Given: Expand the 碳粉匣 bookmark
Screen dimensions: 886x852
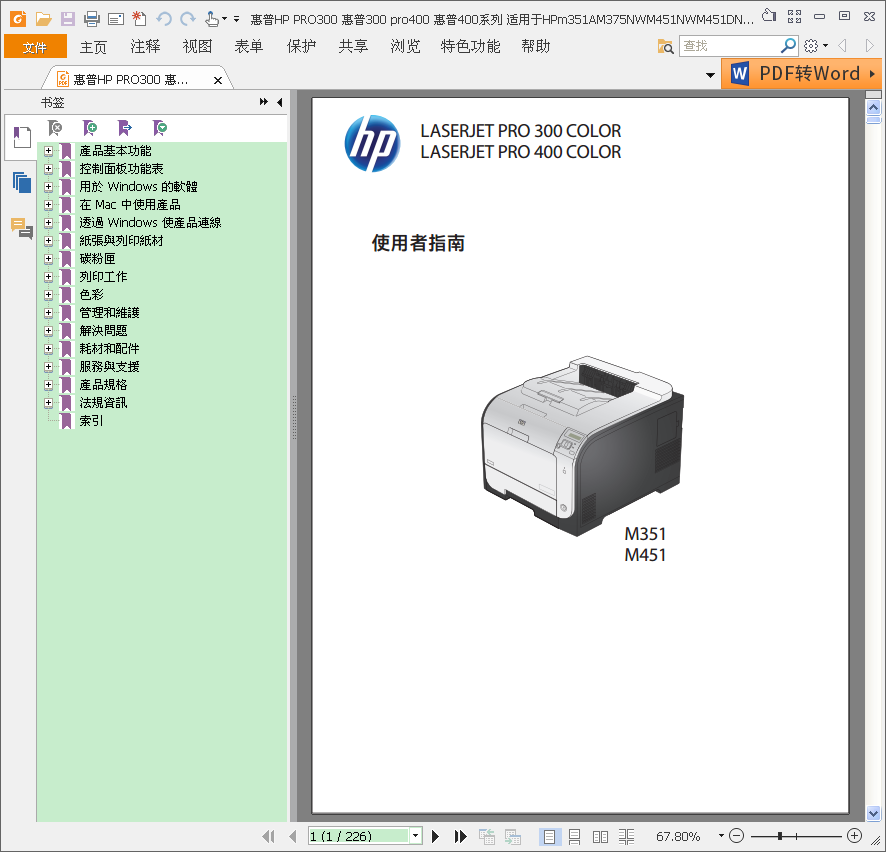Looking at the screenshot, I should (x=48, y=259).
